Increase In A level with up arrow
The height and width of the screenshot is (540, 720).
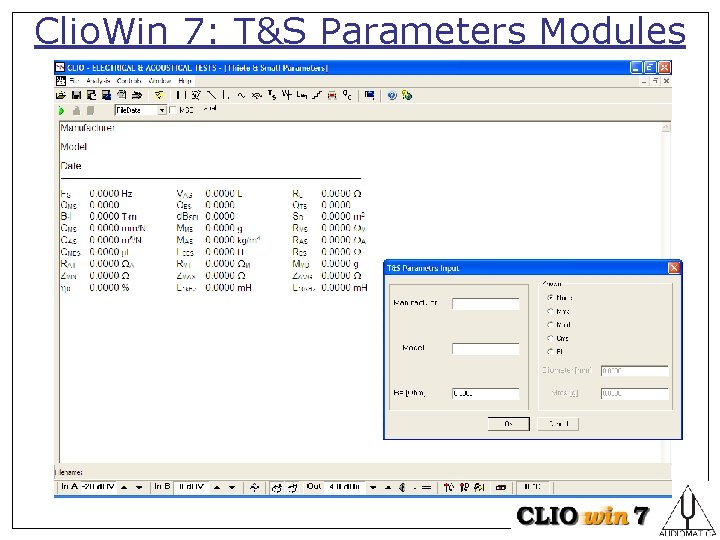coord(124,488)
